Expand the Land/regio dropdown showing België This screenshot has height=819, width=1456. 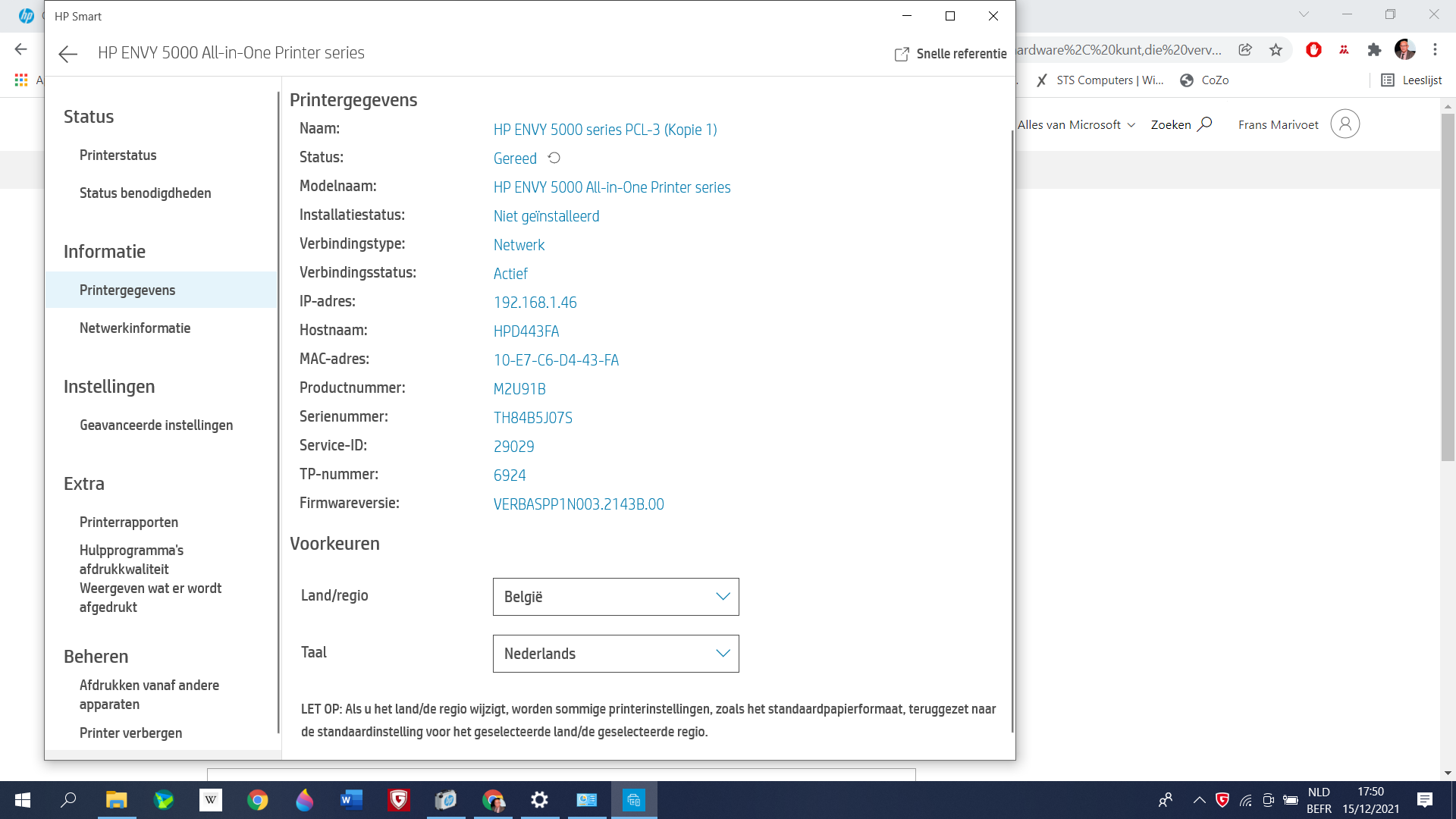pyautogui.click(x=616, y=597)
